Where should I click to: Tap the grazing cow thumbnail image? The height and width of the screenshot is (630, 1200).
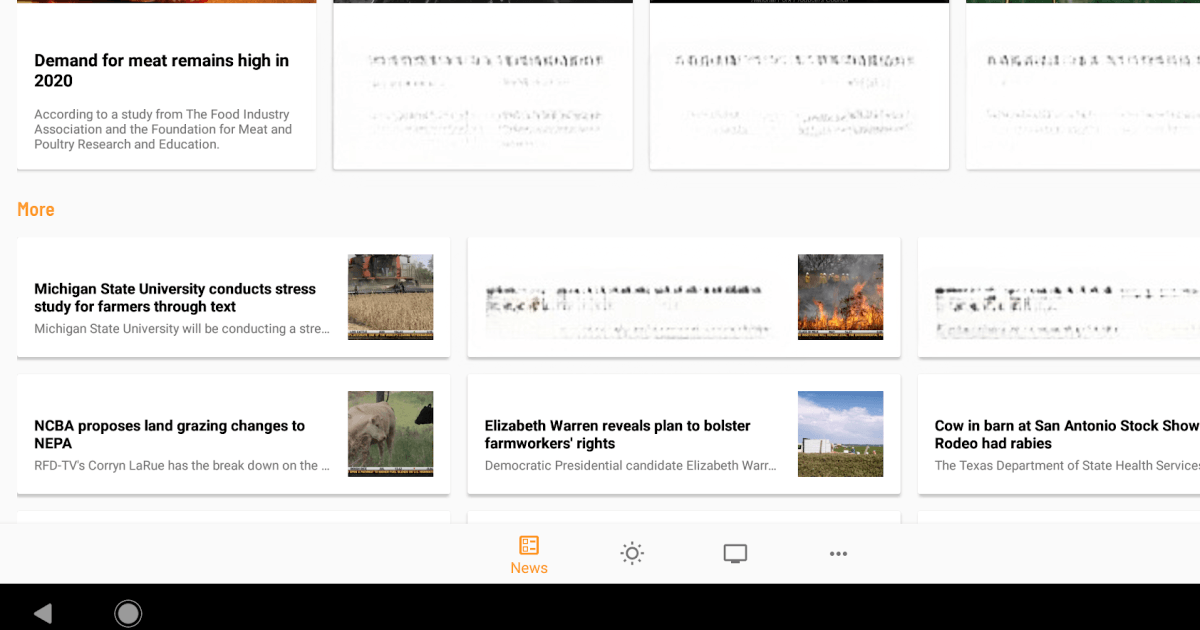390,433
